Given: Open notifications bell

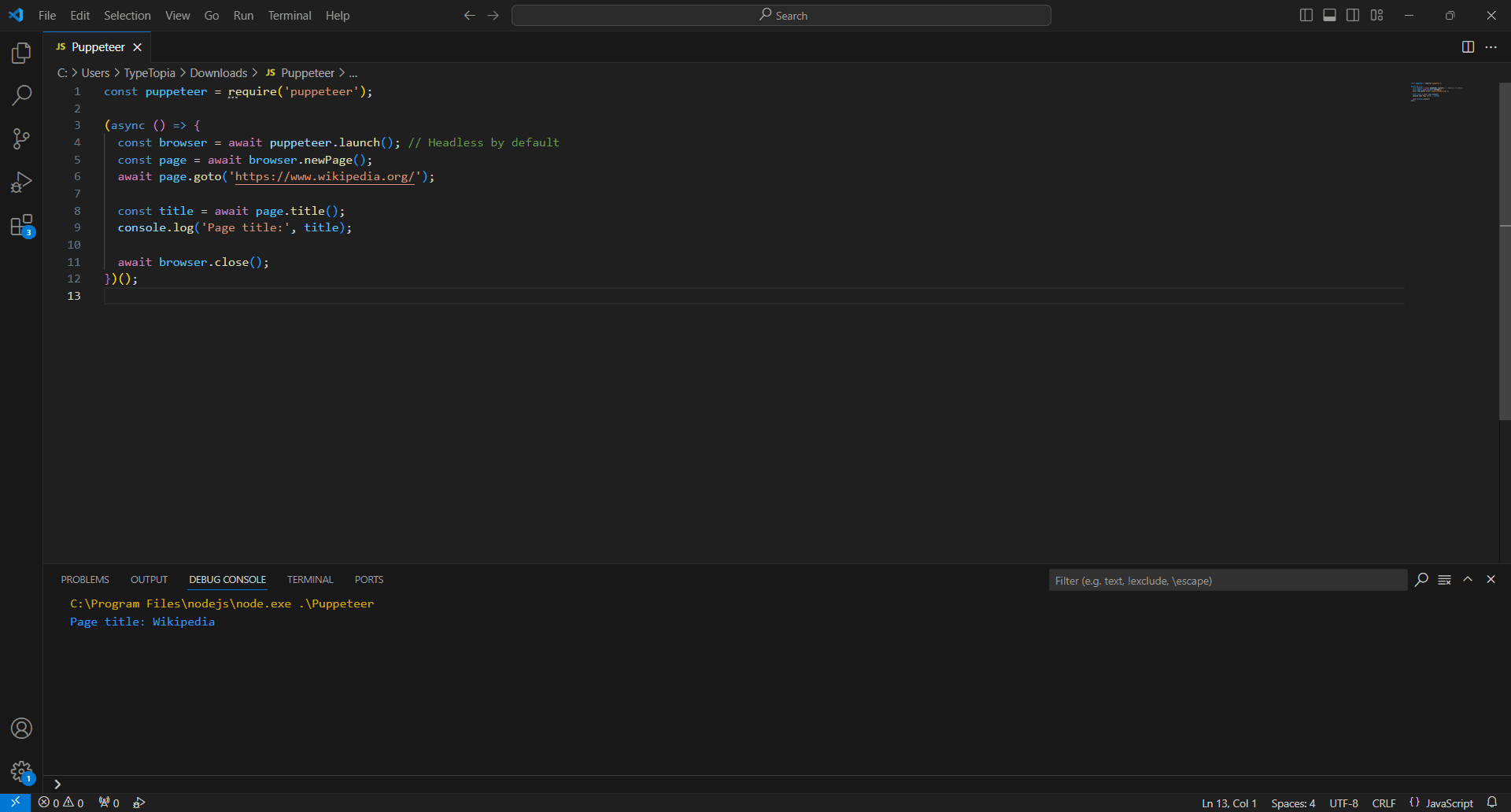Looking at the screenshot, I should pos(1492,803).
